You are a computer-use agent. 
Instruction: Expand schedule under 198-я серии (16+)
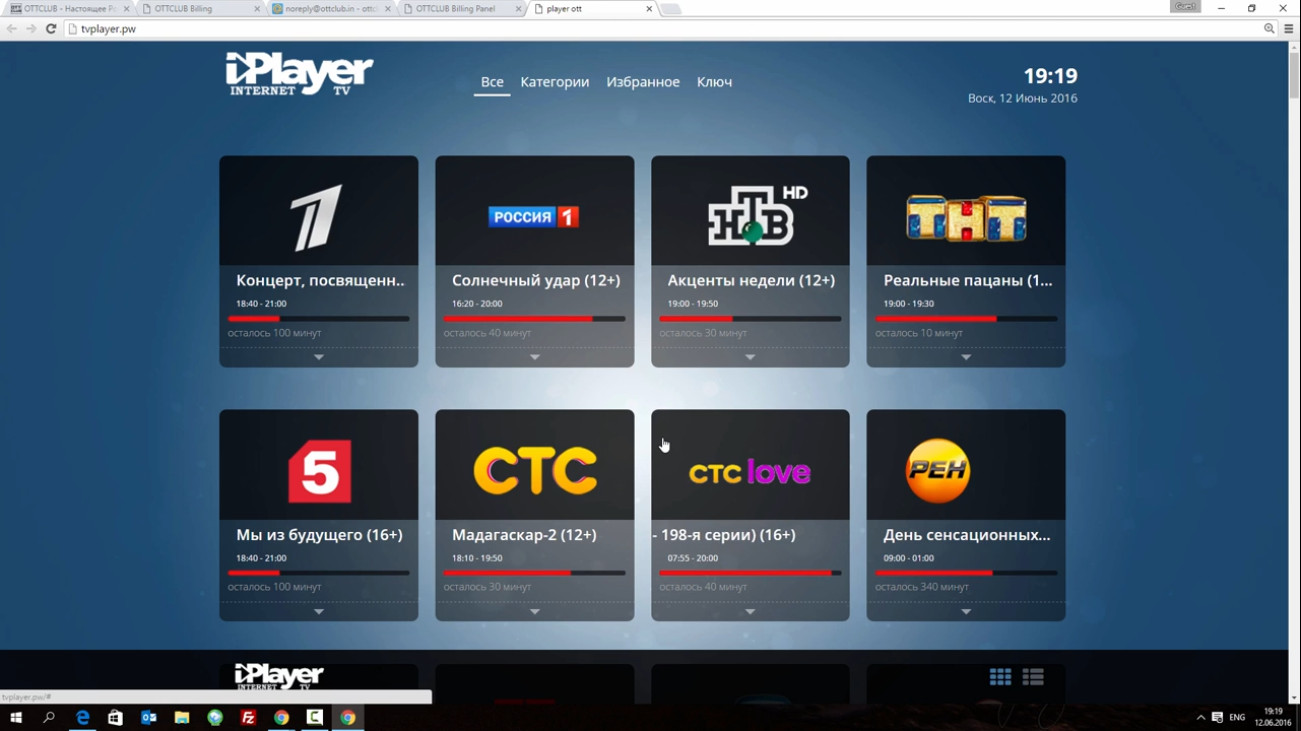[750, 611]
